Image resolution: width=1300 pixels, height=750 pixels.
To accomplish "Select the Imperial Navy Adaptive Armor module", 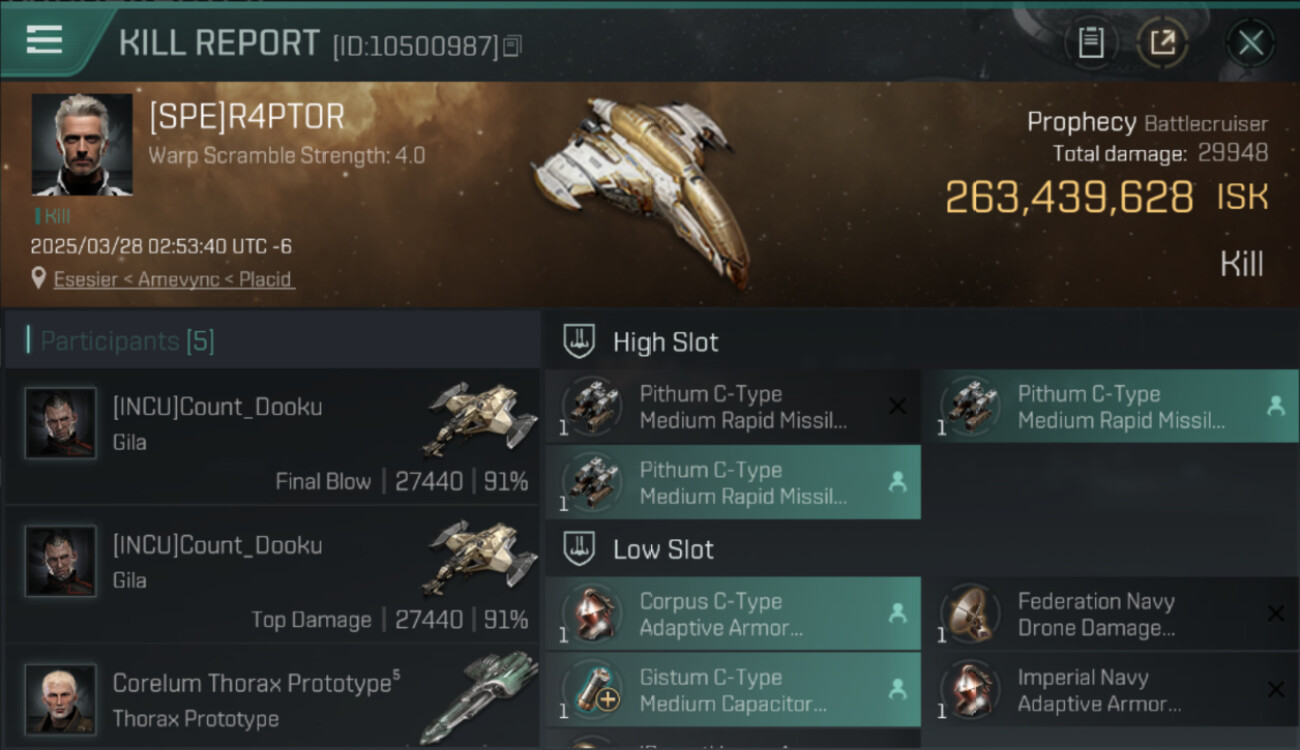I will (x=1098, y=690).
